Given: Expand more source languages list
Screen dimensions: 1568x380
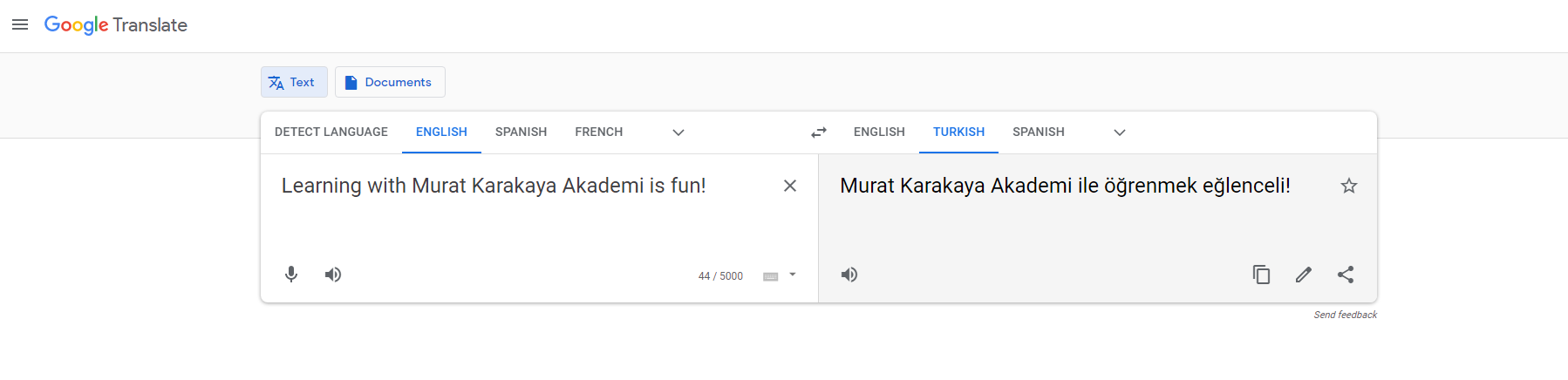Looking at the screenshot, I should (678, 132).
